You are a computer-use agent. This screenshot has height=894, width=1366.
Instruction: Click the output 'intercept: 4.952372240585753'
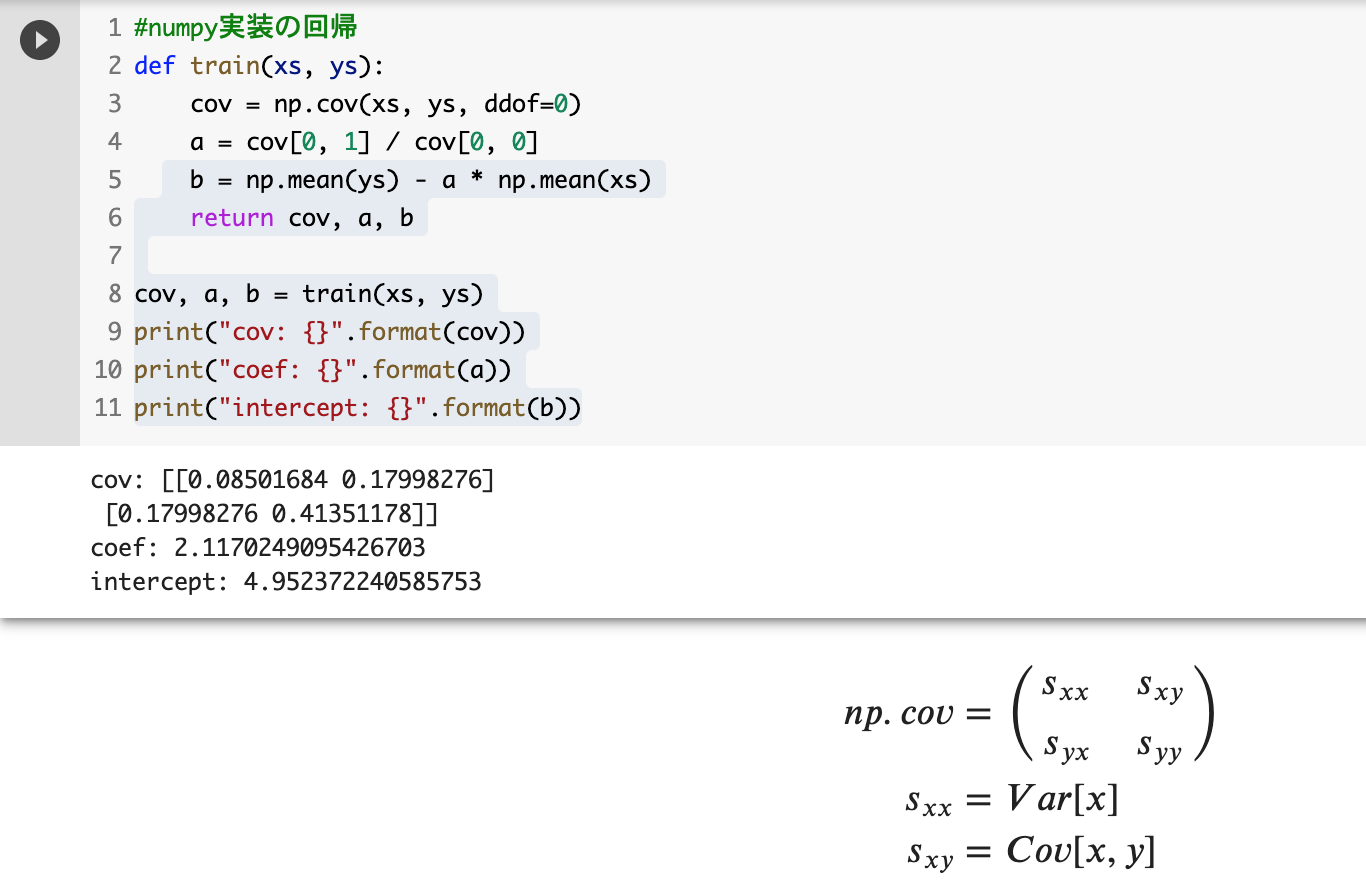286,581
